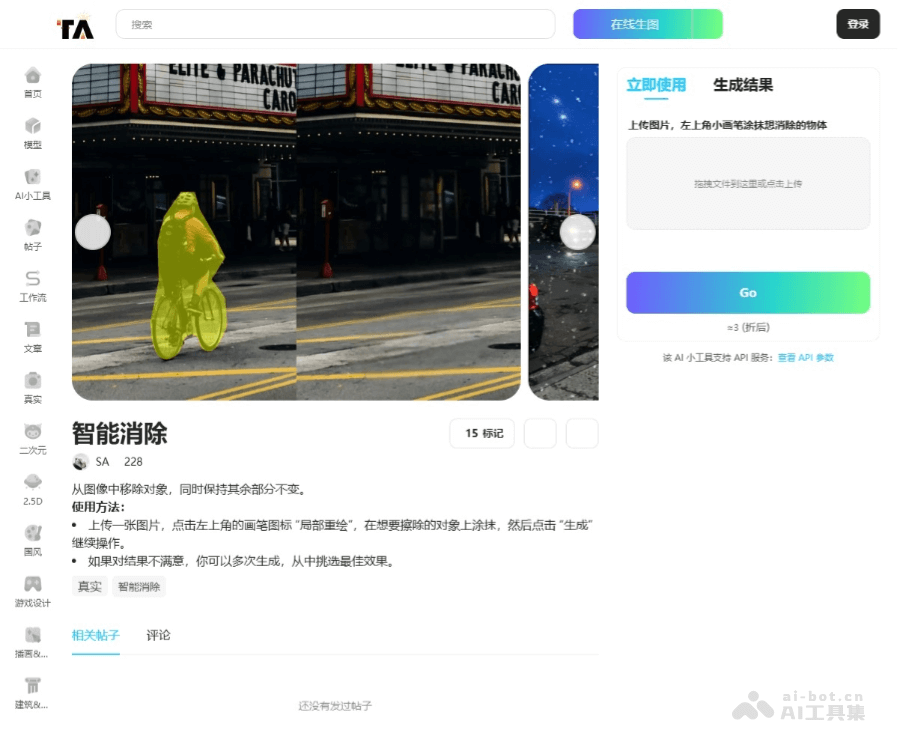Screen dimensions: 900x750
Task: Select the 二次元 anime category icon
Action: pos(33,440)
